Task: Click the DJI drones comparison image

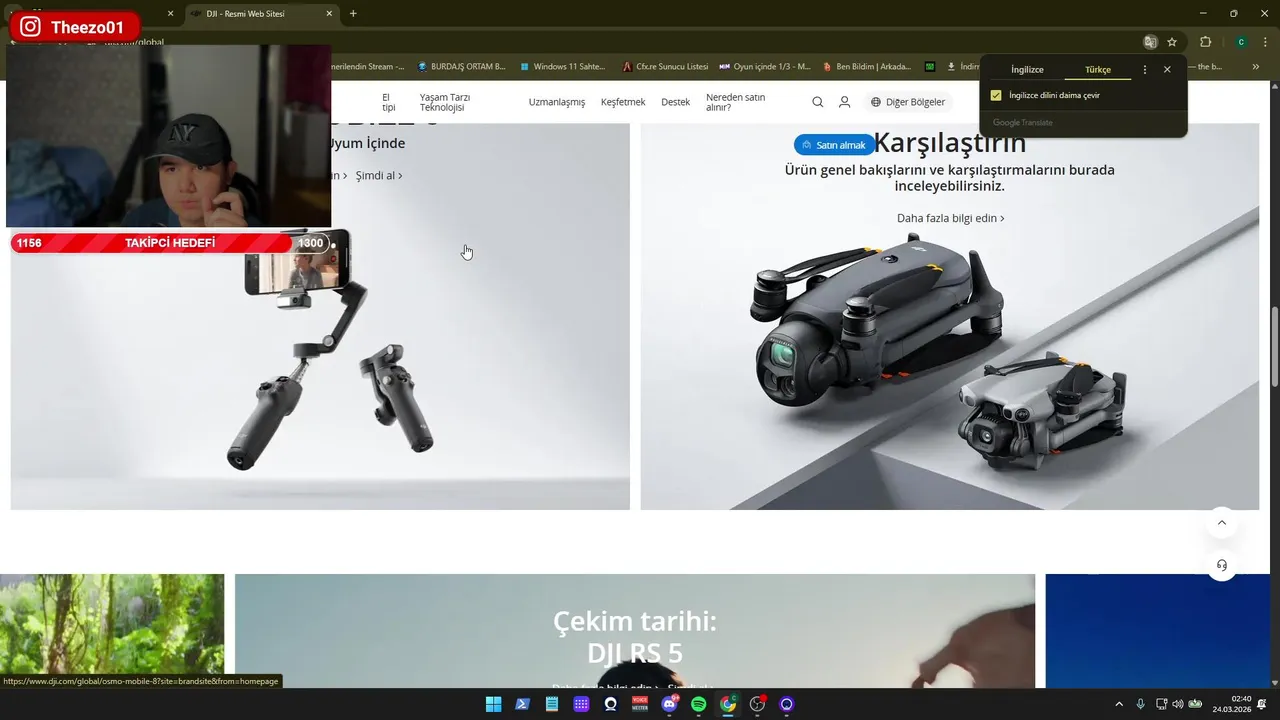Action: click(x=950, y=360)
